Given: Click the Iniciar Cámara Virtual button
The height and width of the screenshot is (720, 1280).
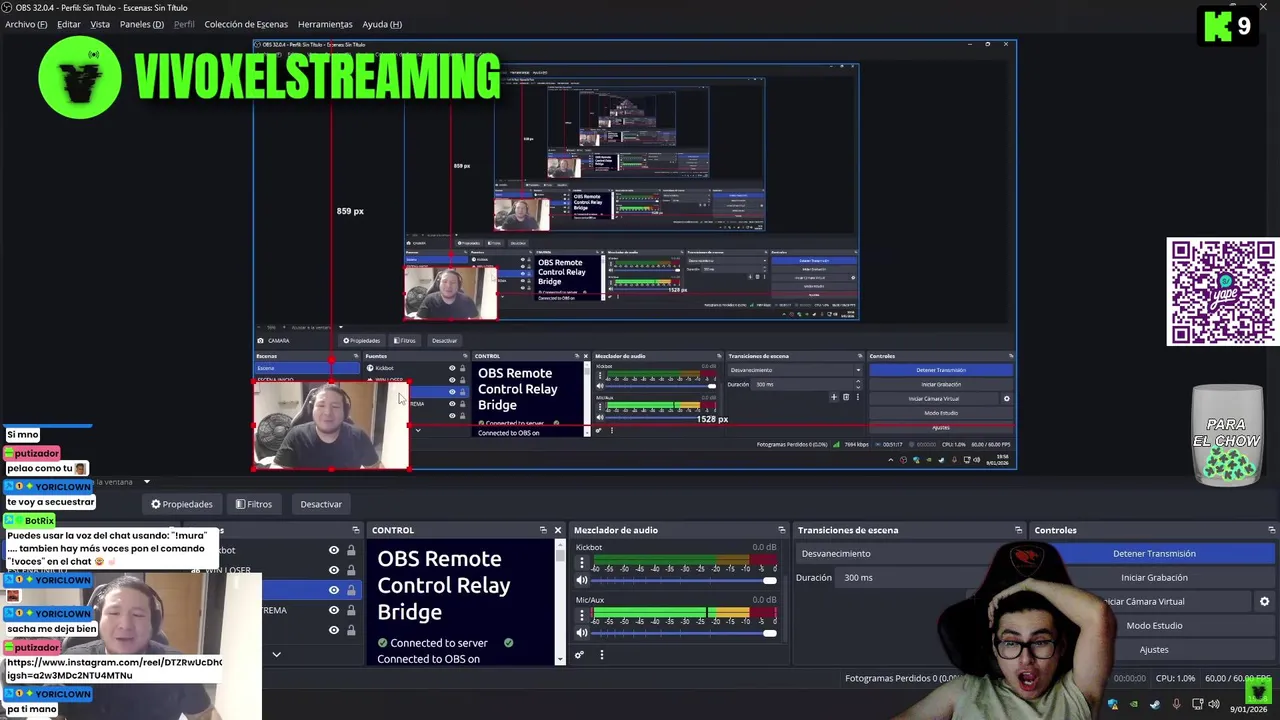Looking at the screenshot, I should [x=1143, y=601].
